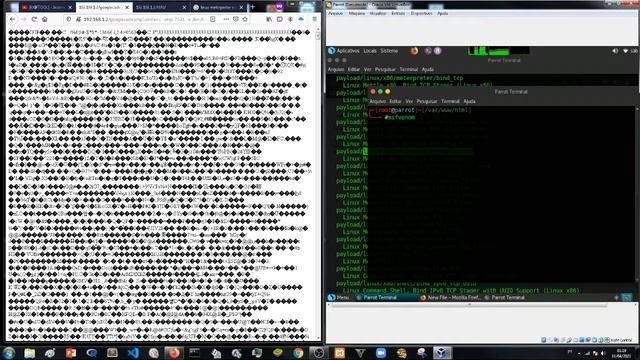
Task: Open Terminal menu in front Parrot Terminal
Action: (x=450, y=101)
